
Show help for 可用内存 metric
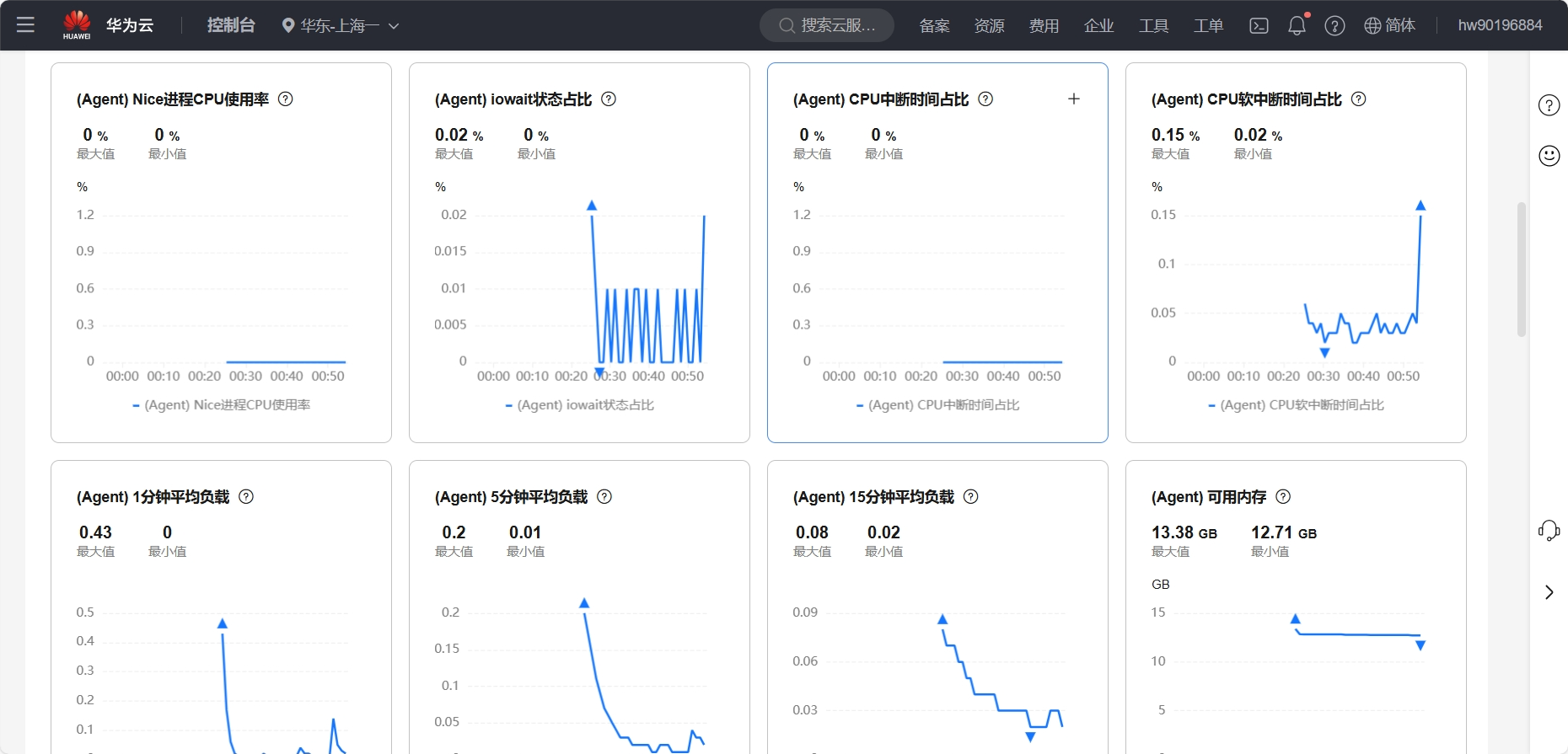1283,496
